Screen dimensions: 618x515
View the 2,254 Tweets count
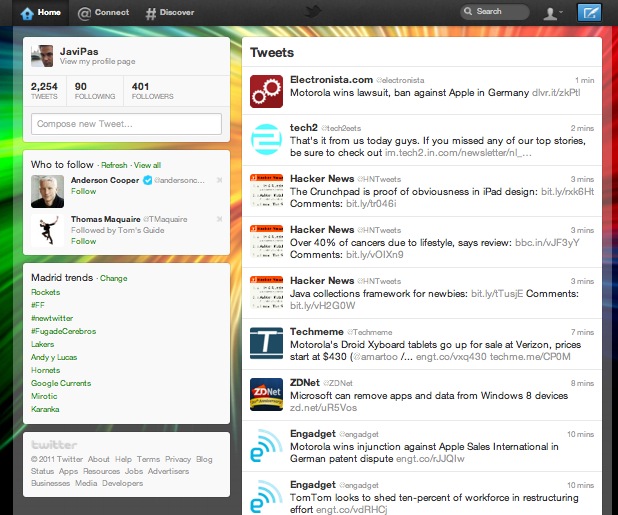(44, 91)
